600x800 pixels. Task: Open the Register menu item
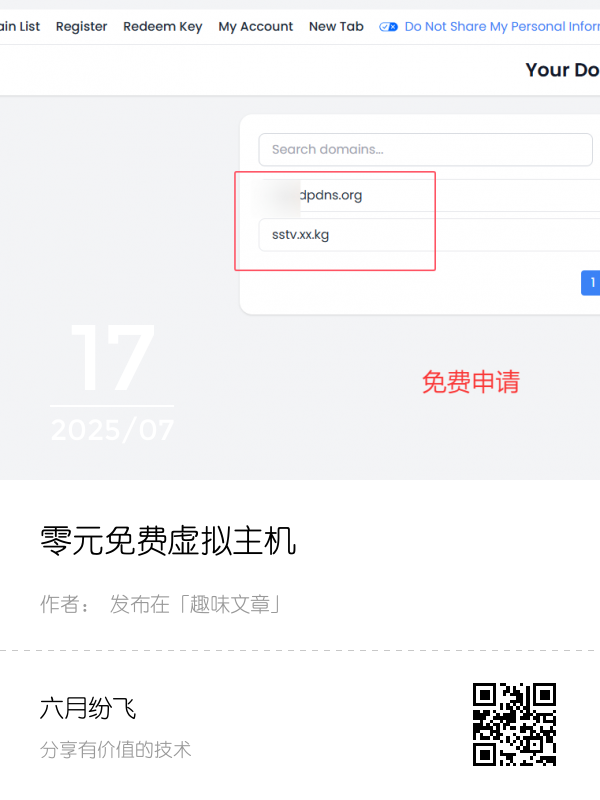point(81,27)
